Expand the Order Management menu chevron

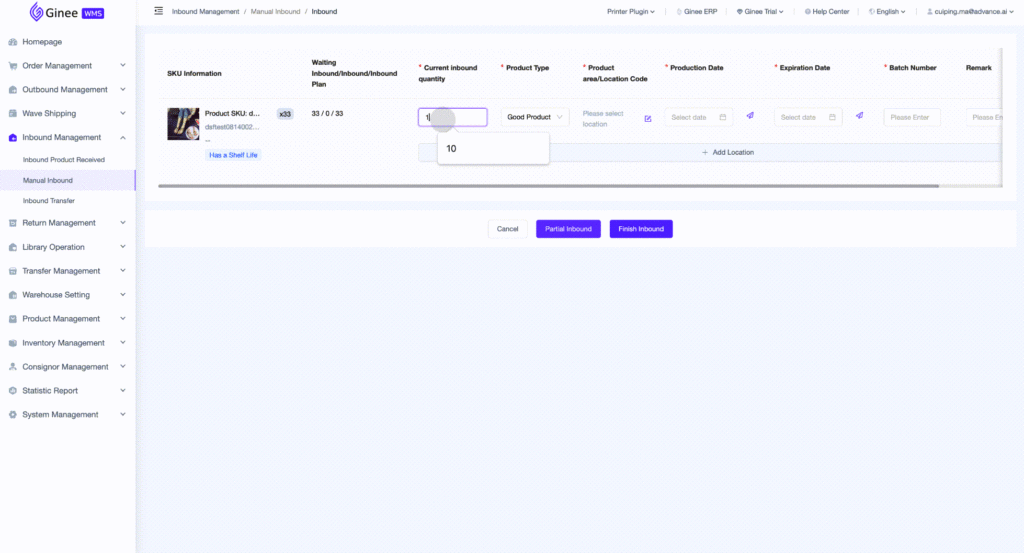click(x=123, y=66)
